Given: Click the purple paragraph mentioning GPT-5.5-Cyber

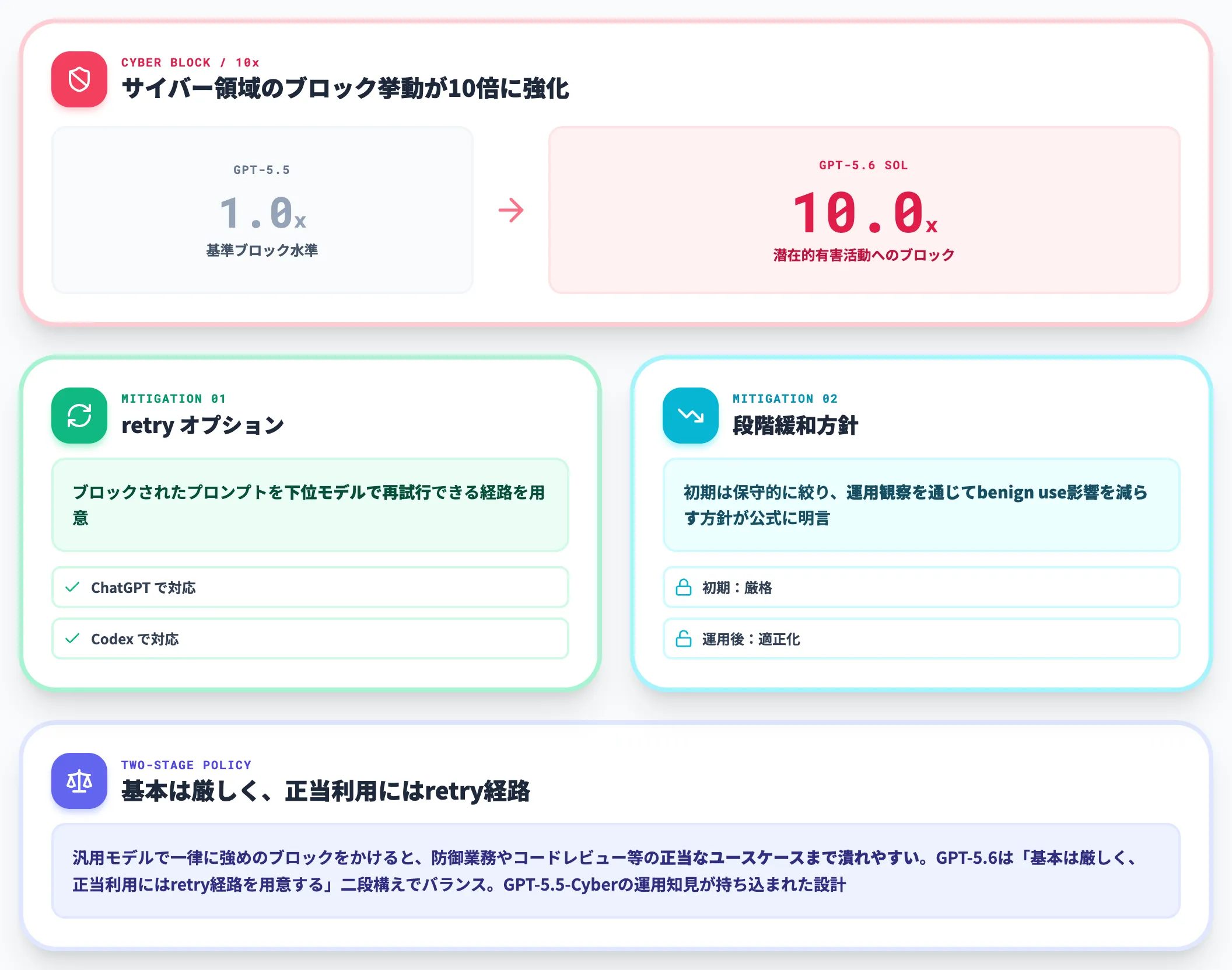Looking at the screenshot, I should pyautogui.click(x=616, y=871).
